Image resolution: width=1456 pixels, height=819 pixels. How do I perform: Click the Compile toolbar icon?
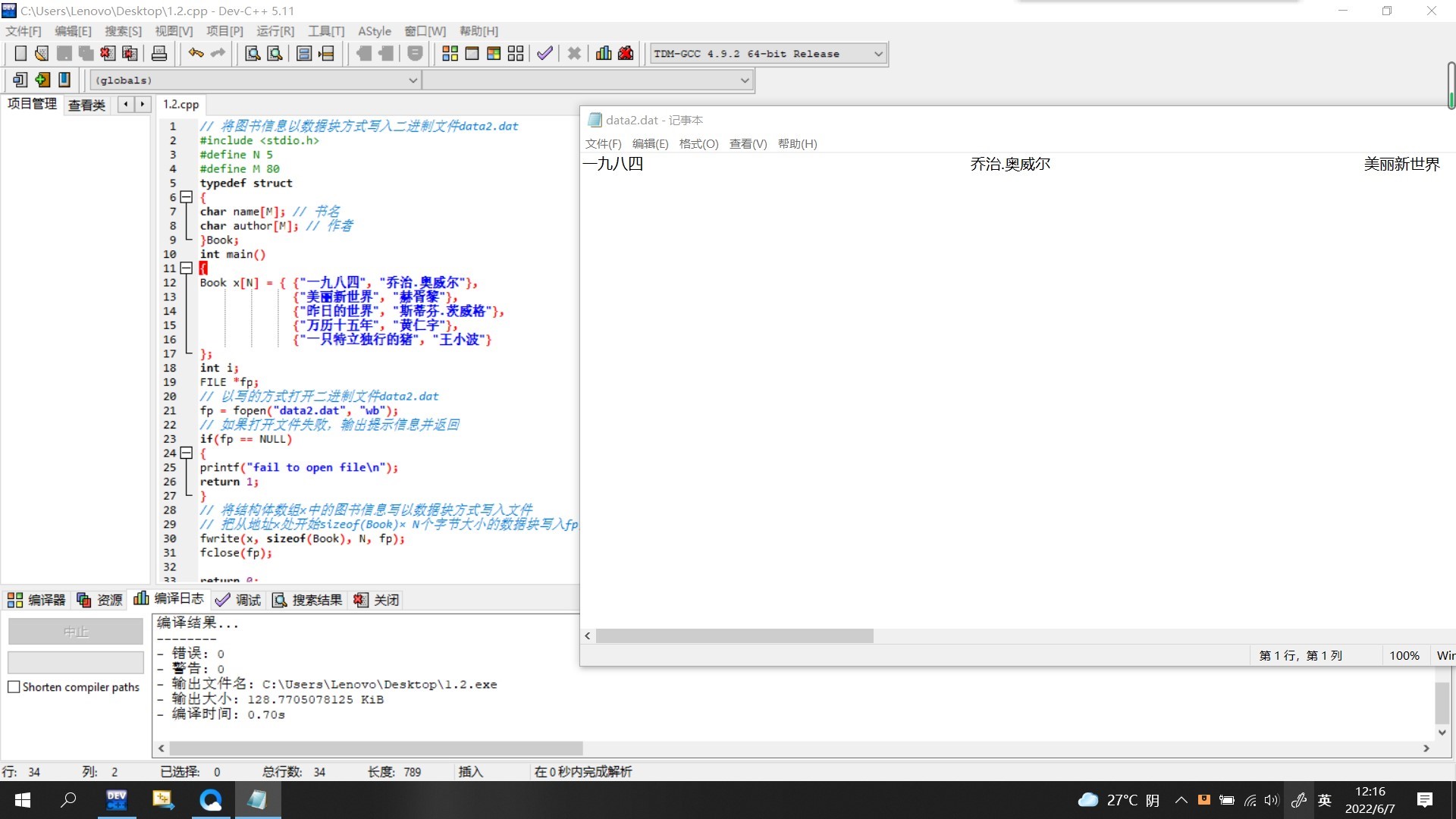[450, 53]
